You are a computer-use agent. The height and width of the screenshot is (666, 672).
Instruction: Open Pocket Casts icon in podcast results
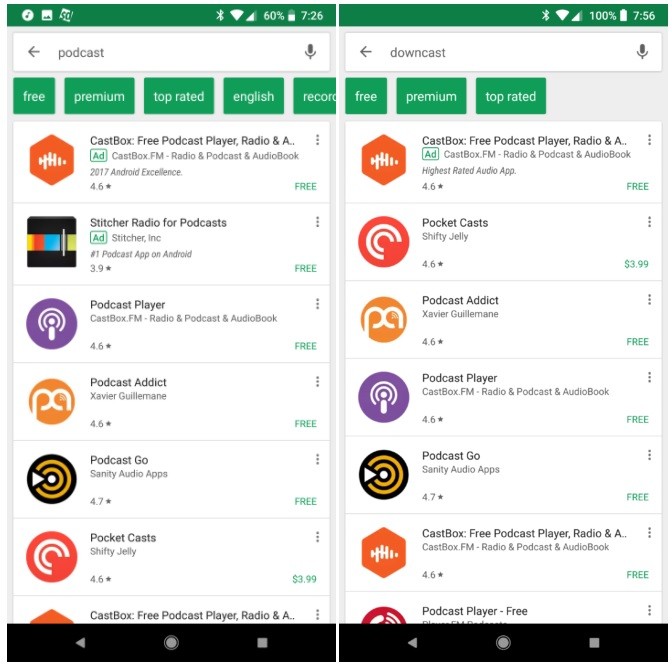[x=52, y=556]
